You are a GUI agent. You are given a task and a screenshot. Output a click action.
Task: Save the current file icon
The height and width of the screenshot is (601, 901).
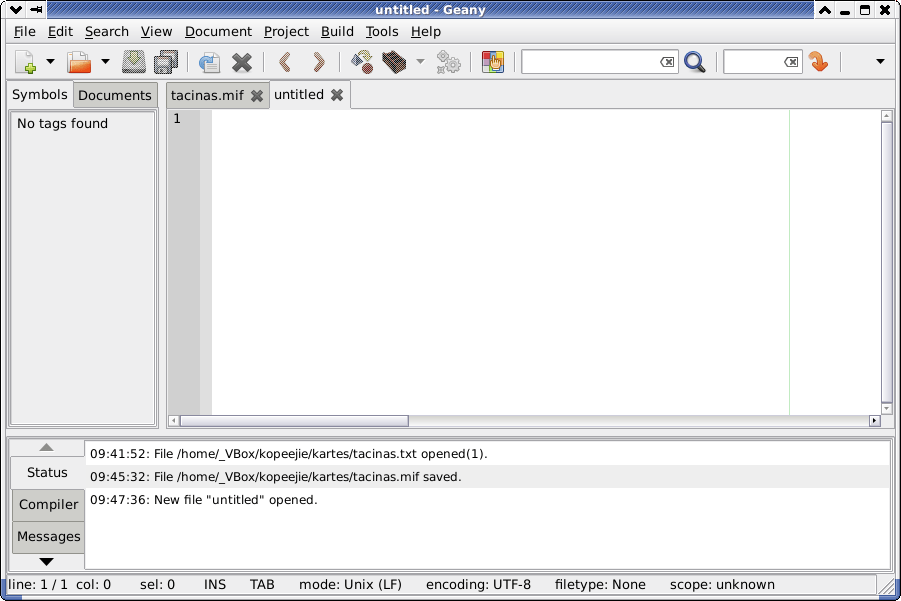134,61
